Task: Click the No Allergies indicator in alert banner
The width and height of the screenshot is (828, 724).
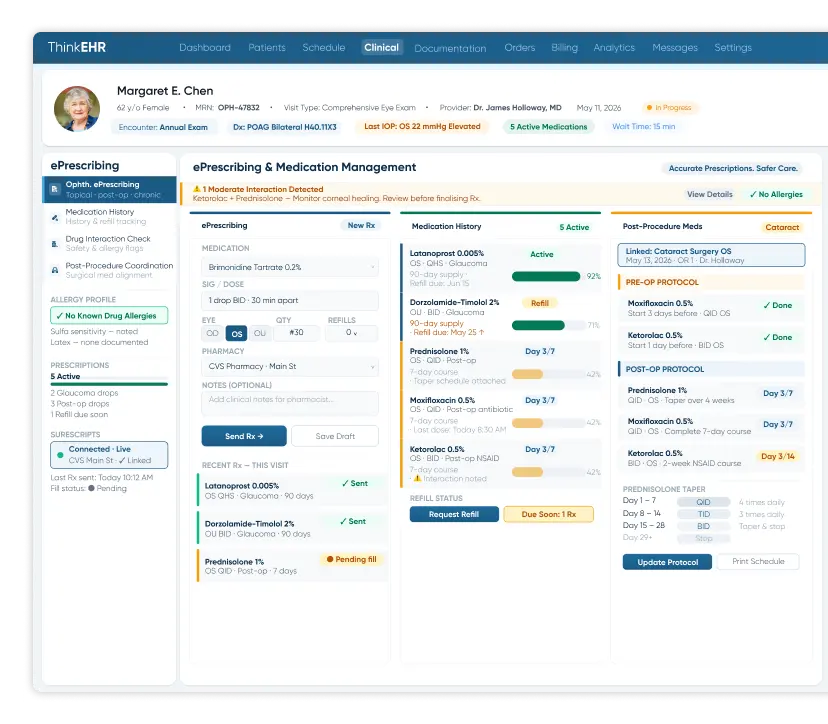Action: (x=776, y=194)
